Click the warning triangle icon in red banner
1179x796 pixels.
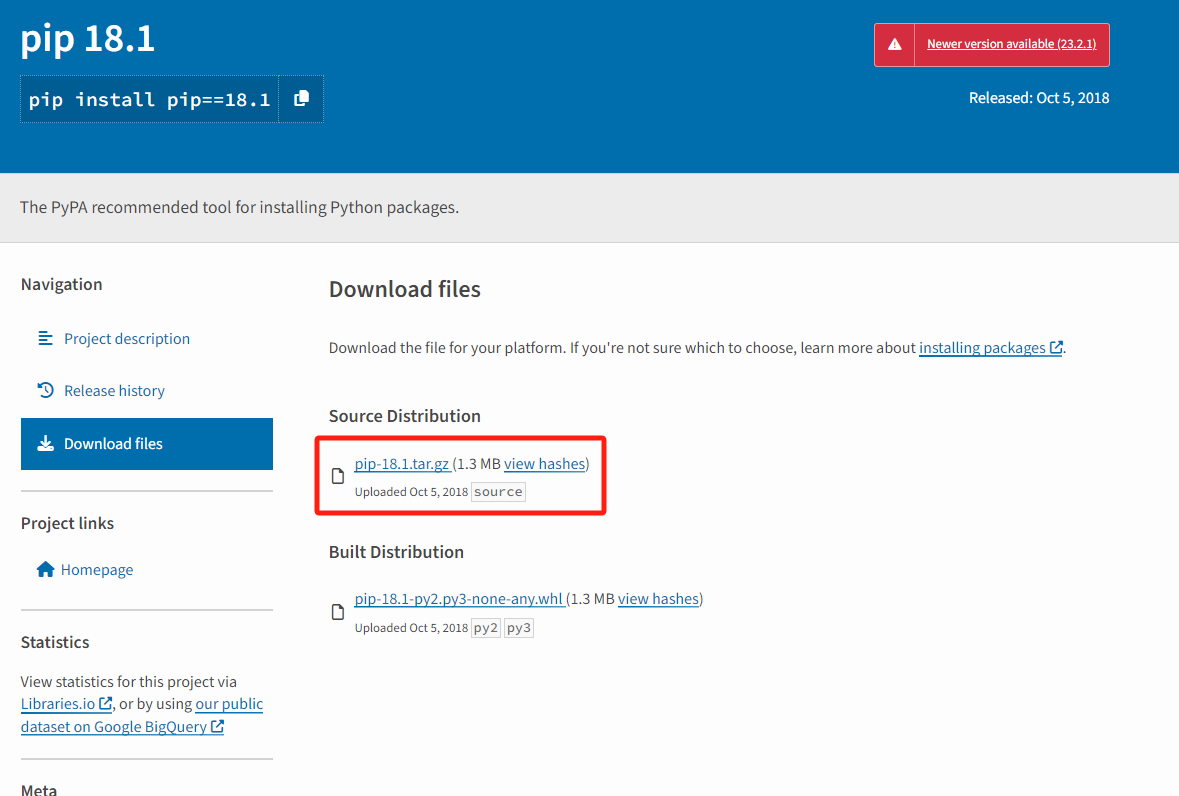(x=894, y=44)
